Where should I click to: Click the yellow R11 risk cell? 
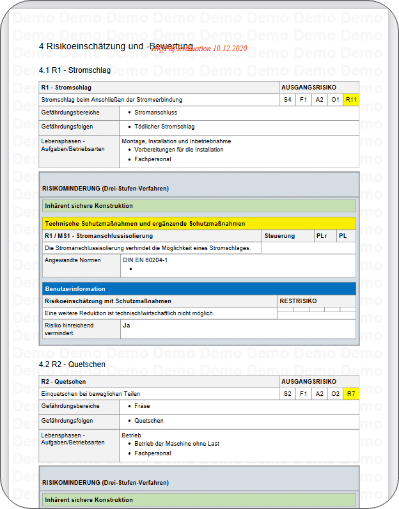tap(351, 100)
